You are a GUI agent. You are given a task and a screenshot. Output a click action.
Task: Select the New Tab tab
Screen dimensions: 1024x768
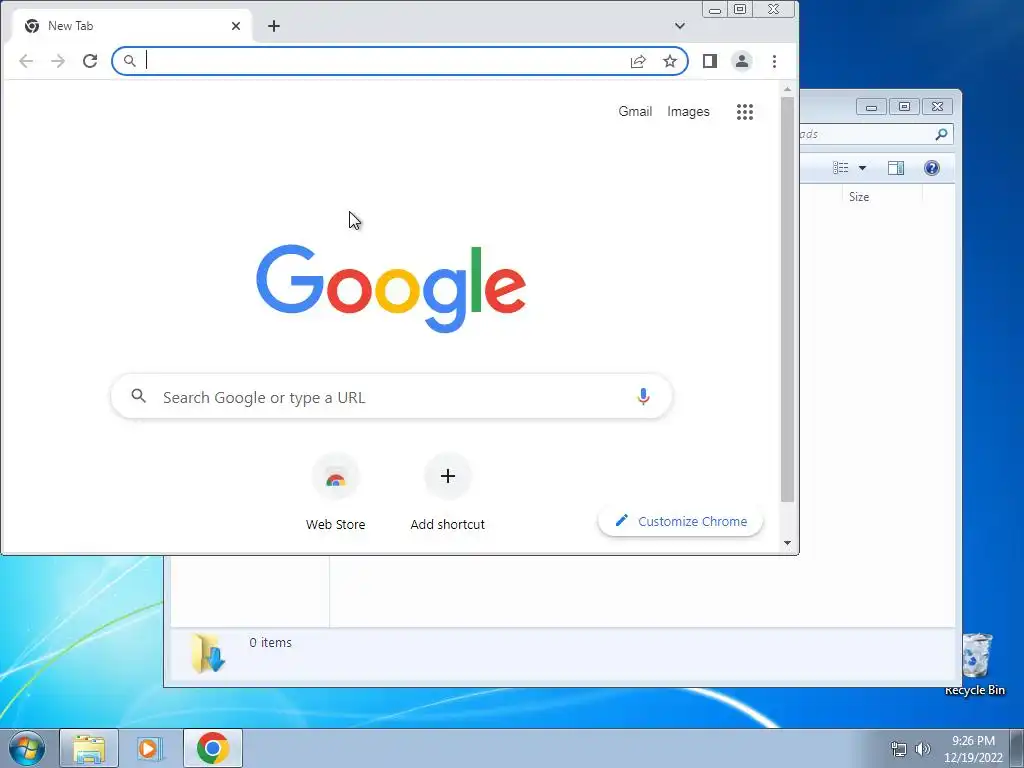click(132, 26)
